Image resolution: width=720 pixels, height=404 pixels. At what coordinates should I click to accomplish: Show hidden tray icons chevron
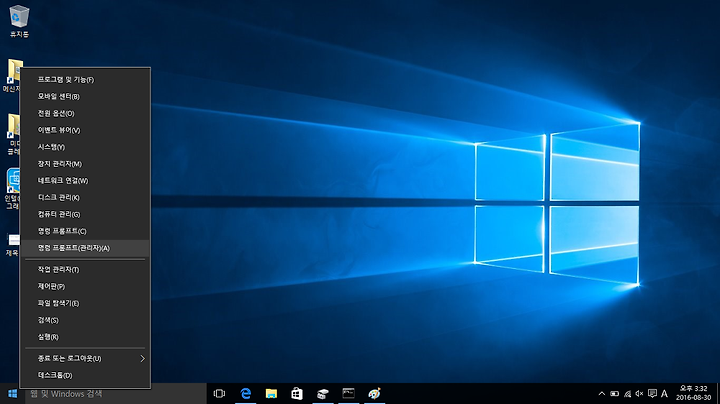[602, 394]
